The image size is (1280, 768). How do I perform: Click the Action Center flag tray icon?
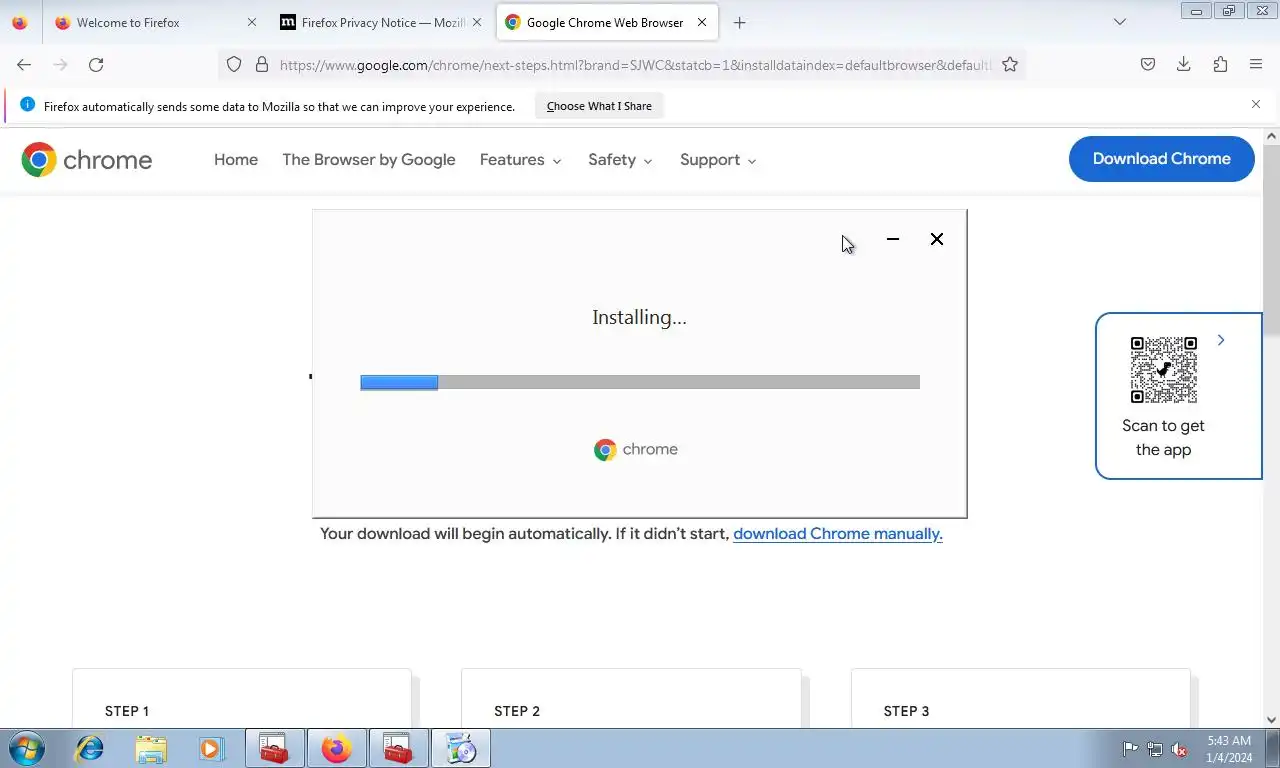pos(1130,749)
